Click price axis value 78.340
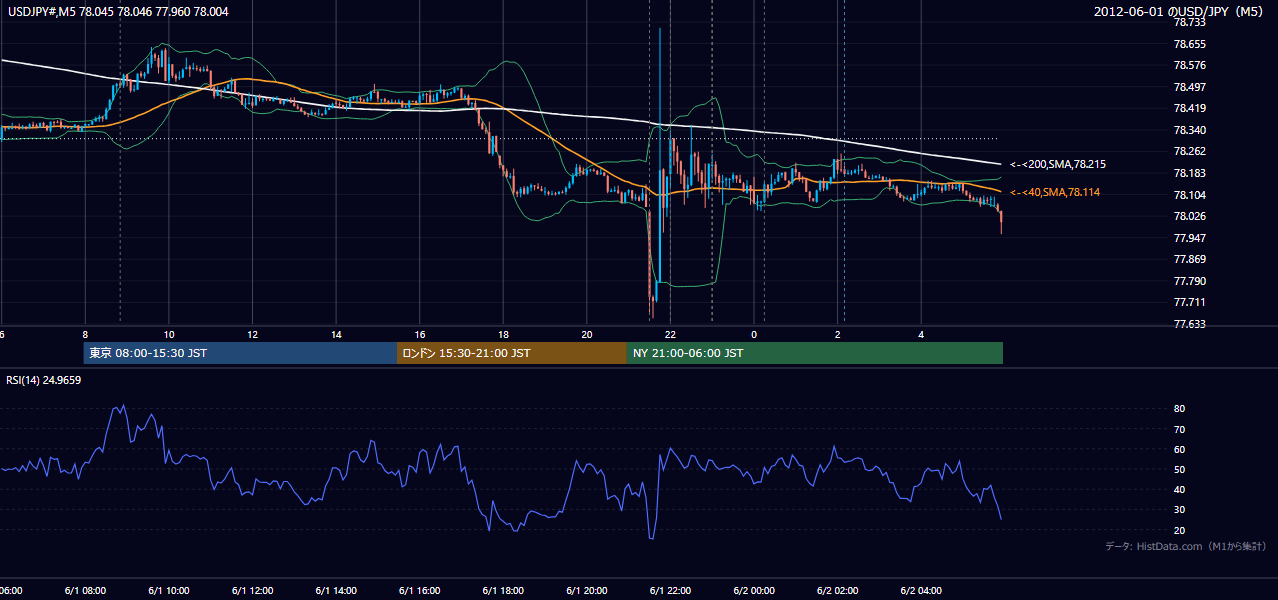 (x=1190, y=130)
